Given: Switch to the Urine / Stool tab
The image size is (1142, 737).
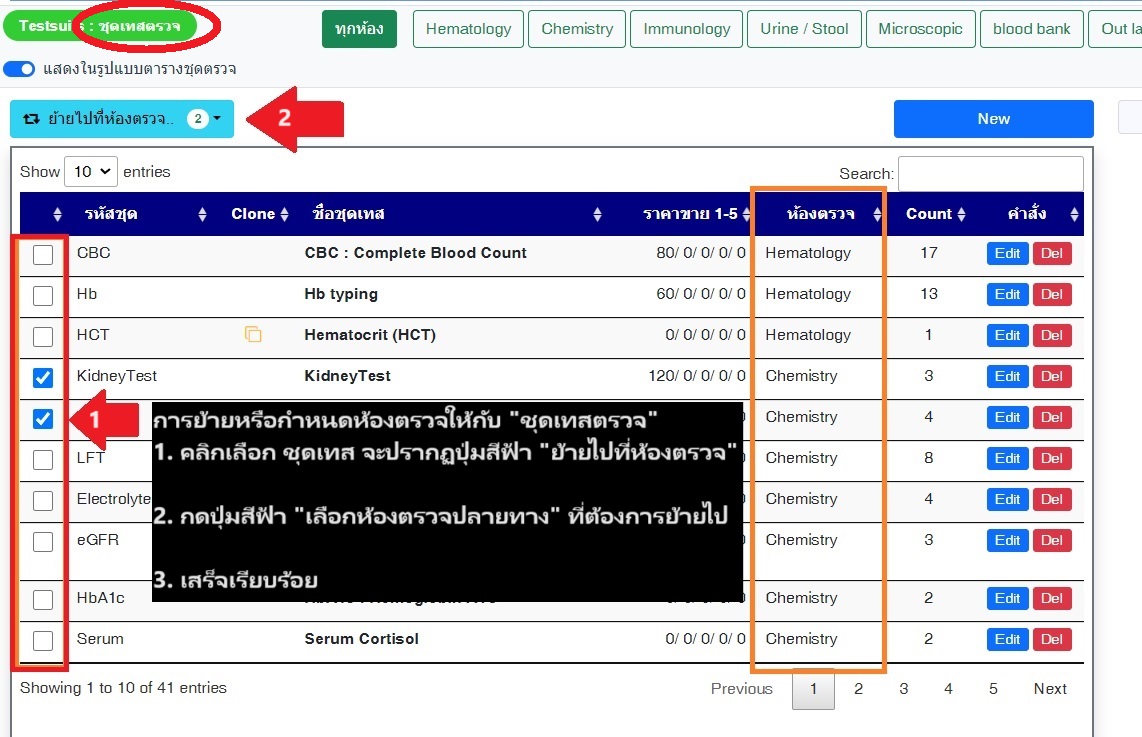Looking at the screenshot, I should (804, 29).
